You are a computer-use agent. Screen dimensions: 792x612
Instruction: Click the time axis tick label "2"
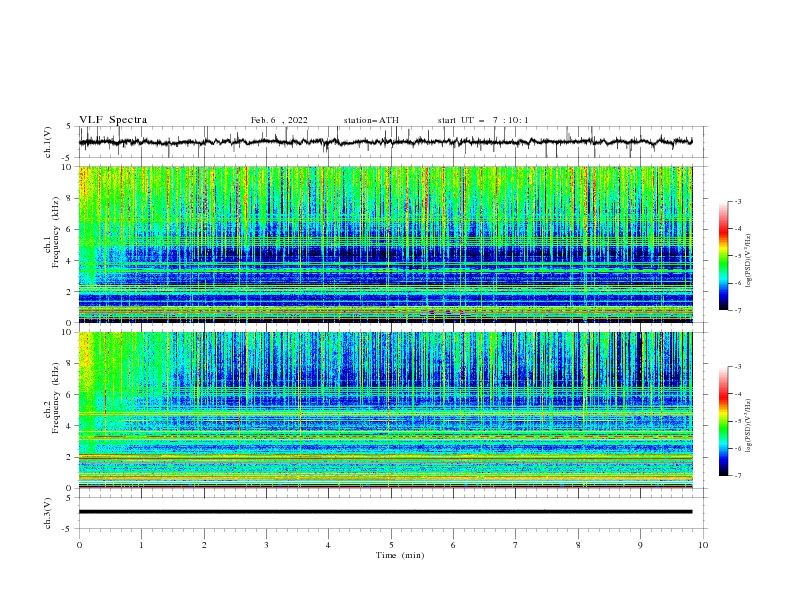(204, 545)
